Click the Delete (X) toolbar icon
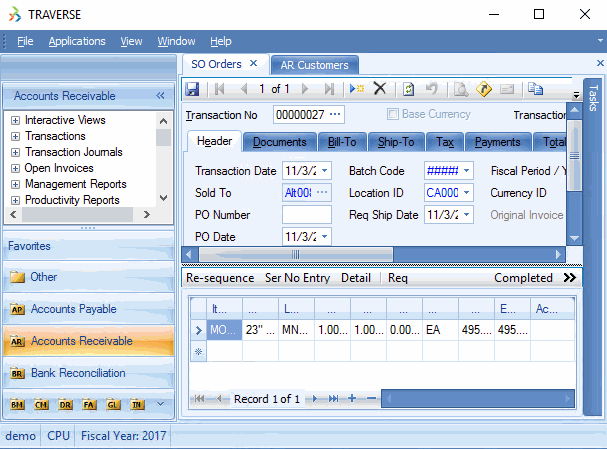 [x=380, y=89]
